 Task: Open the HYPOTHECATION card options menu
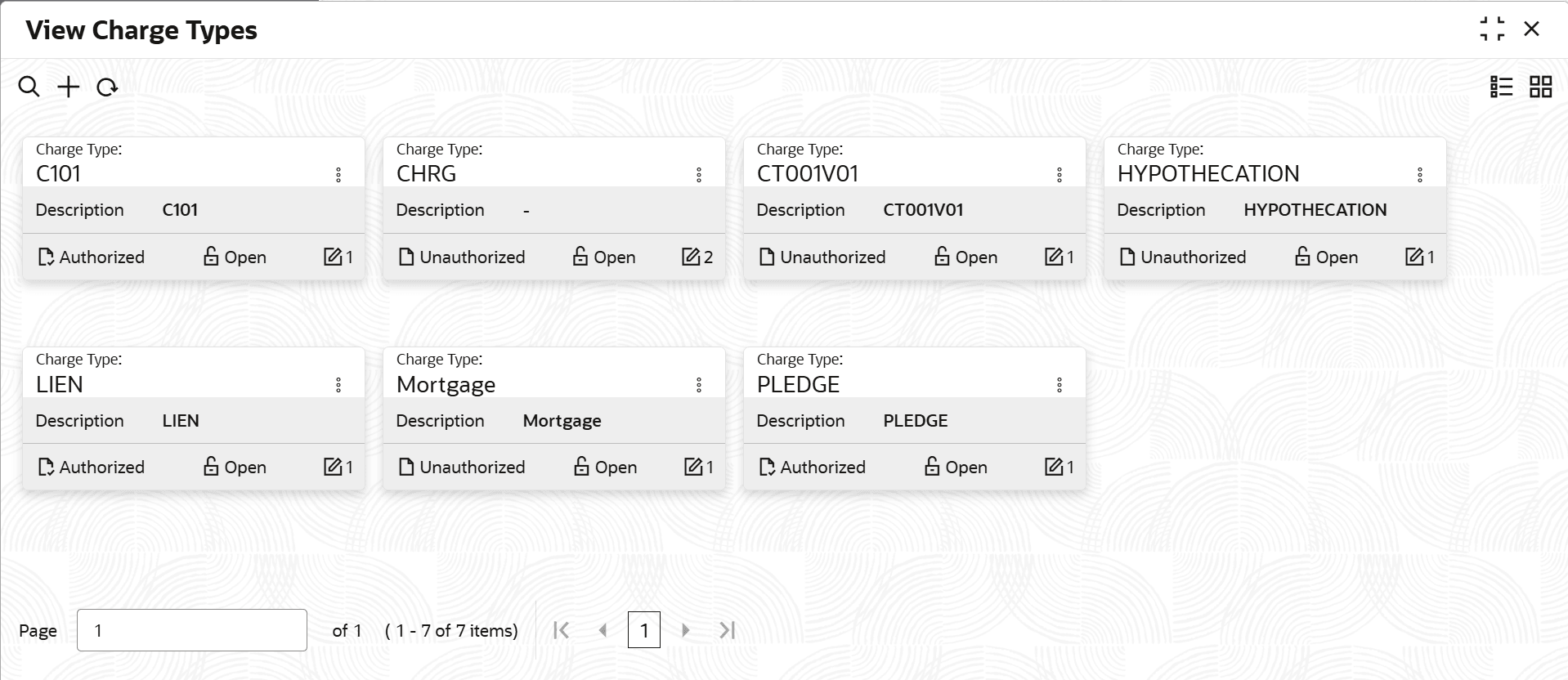pos(1420,175)
